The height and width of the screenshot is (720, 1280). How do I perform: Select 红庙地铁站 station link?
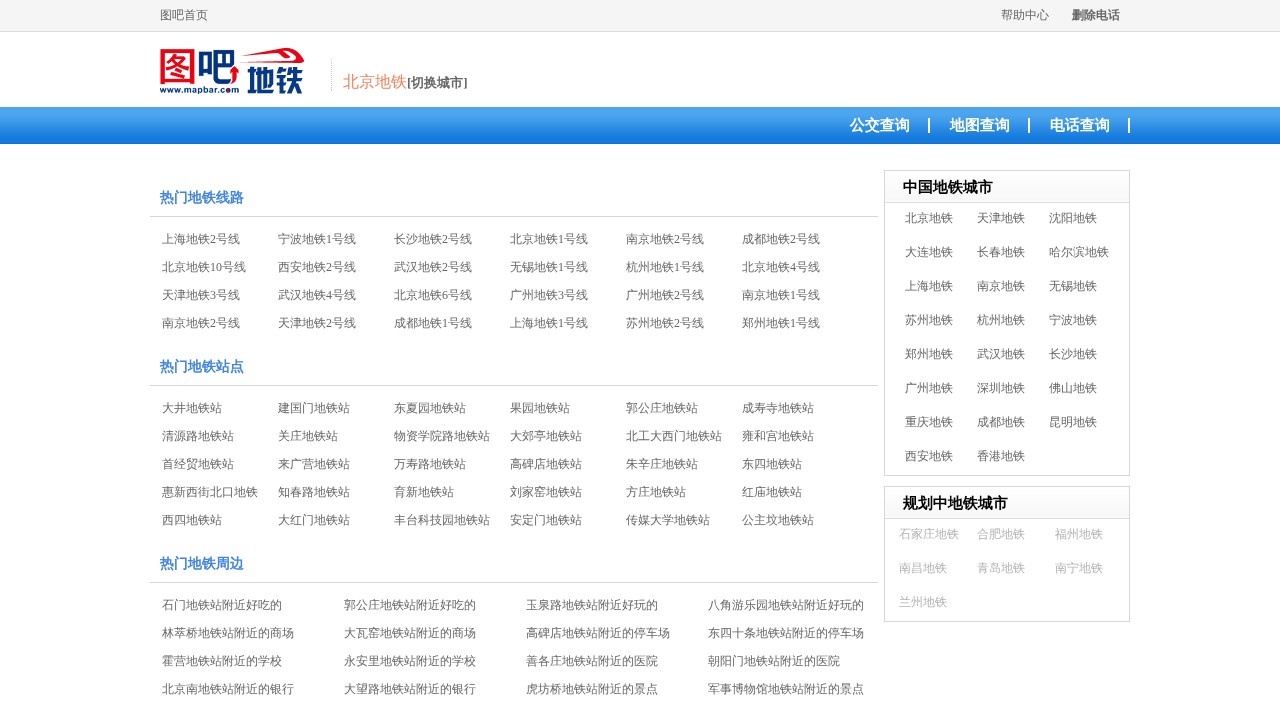[x=772, y=492]
